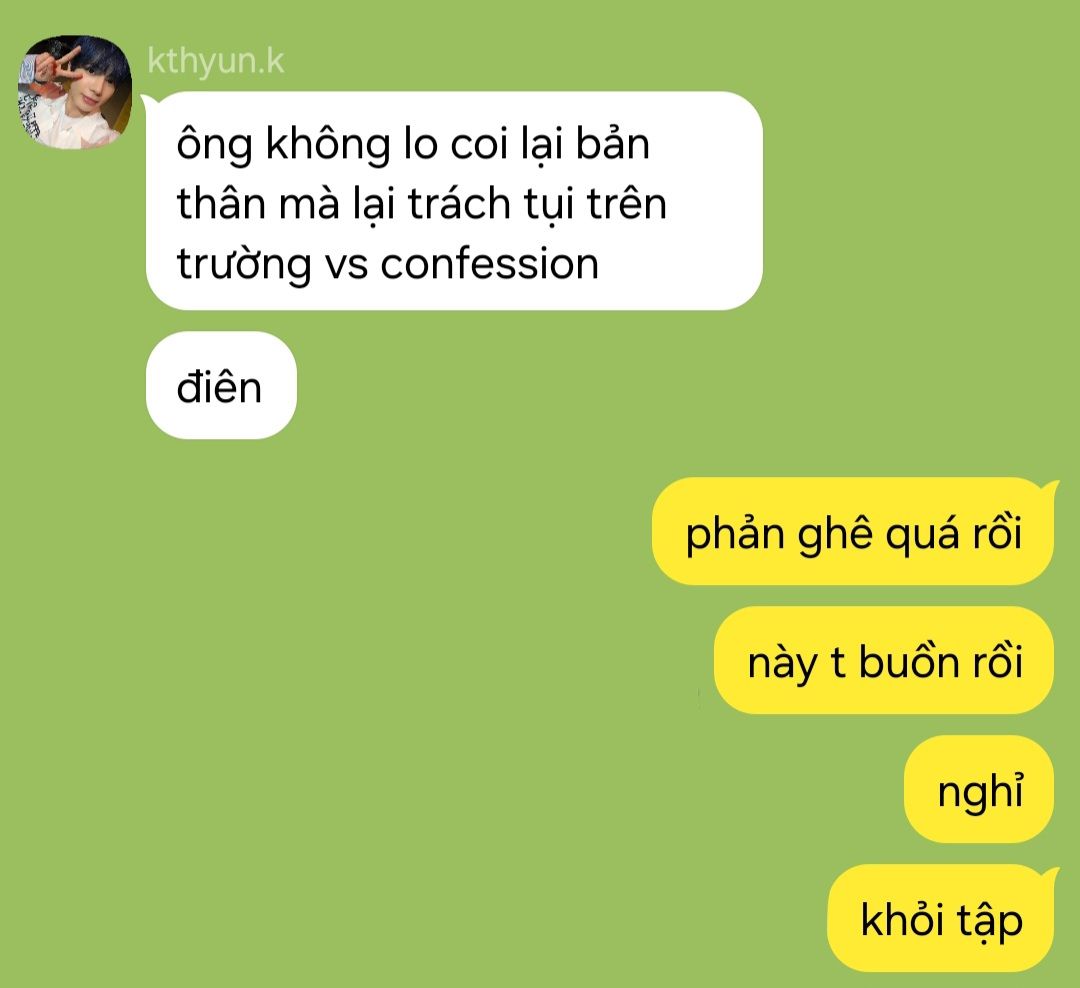Viewport: 1080px width, 988px height.
Task: Click "vs" in the received message
Action: click(x=346, y=266)
